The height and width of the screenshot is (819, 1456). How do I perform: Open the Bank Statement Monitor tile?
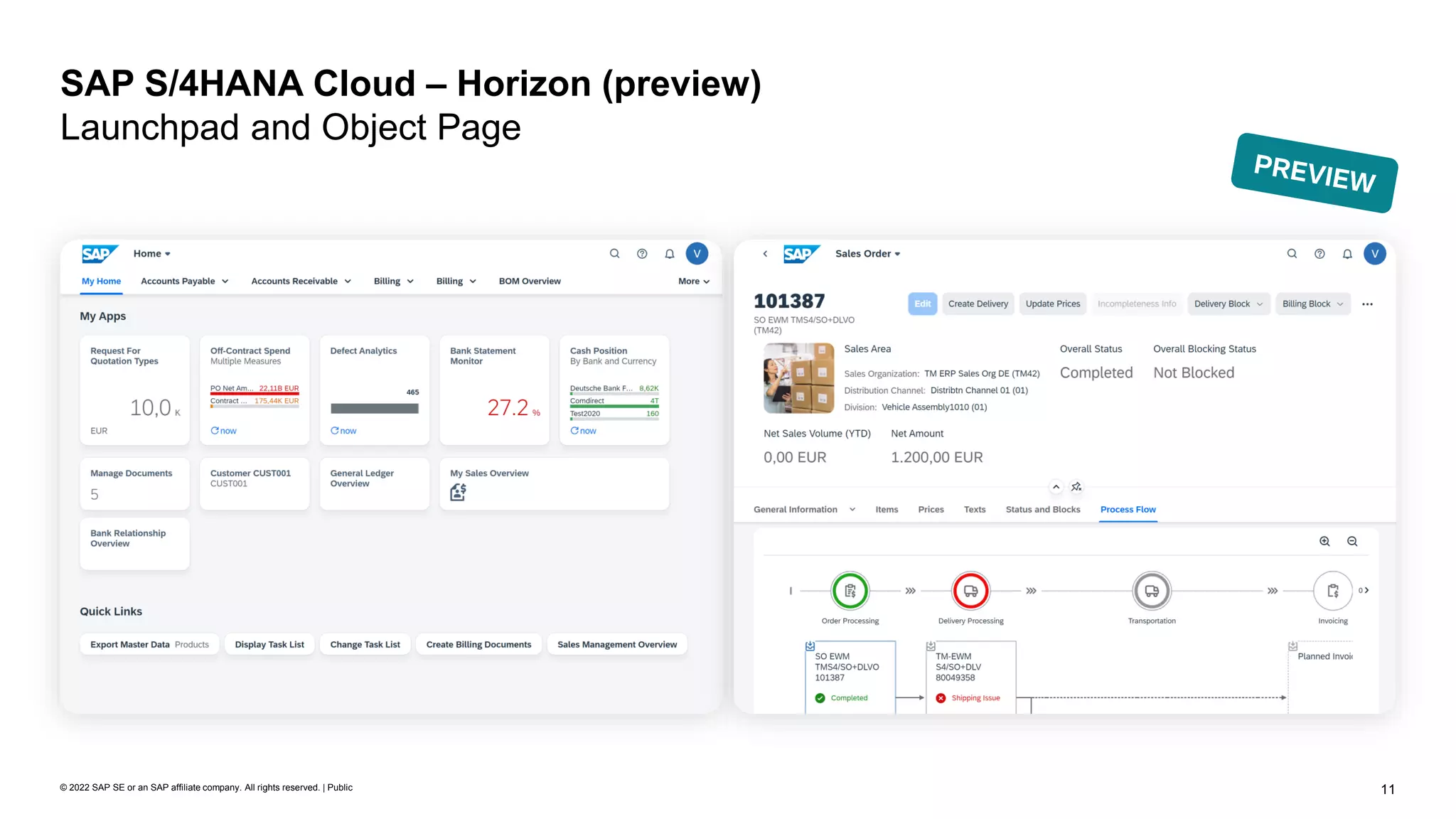coord(495,390)
